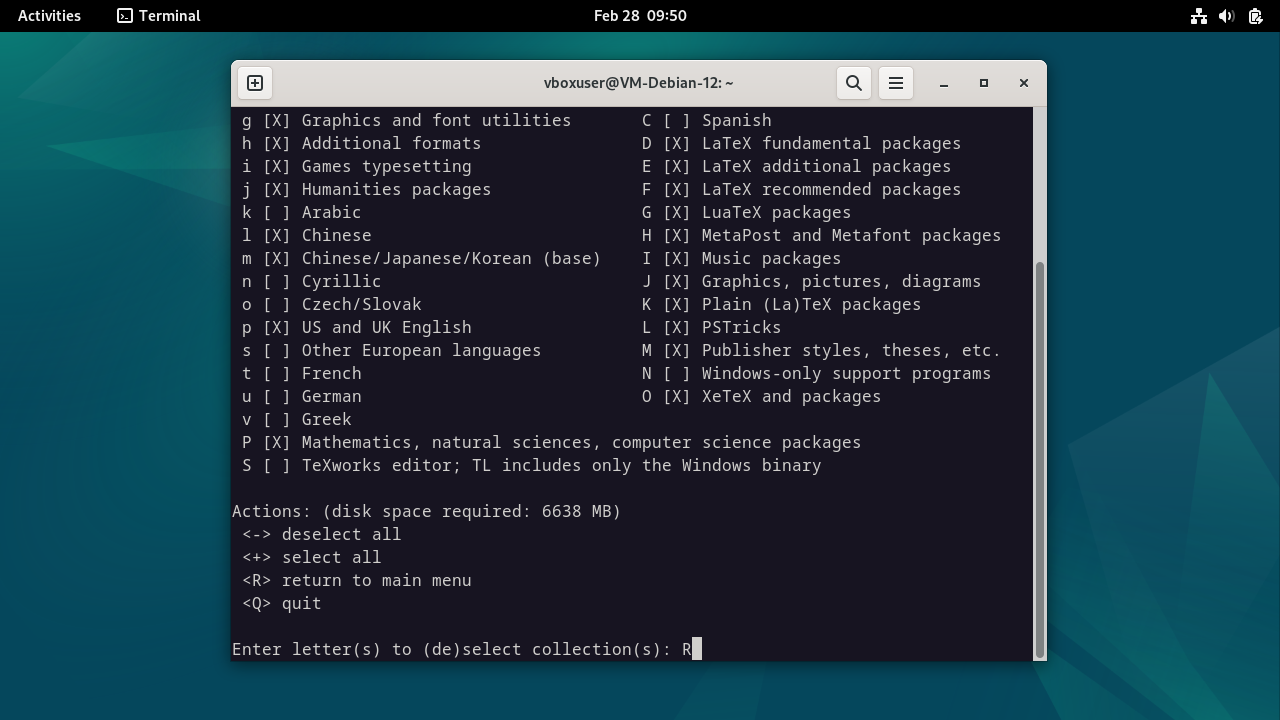
Task: Click the Cyrillic collection checkbox
Action: click(x=276, y=281)
